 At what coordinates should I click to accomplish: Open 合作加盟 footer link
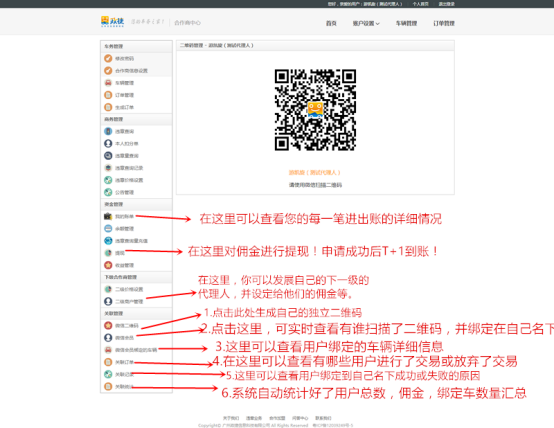tap(277, 418)
